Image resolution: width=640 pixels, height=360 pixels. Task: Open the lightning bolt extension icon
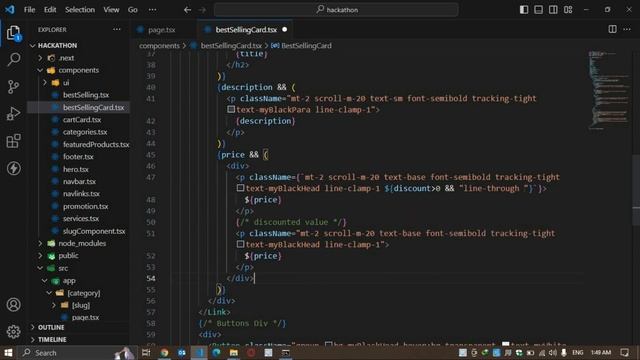[x=13, y=168]
